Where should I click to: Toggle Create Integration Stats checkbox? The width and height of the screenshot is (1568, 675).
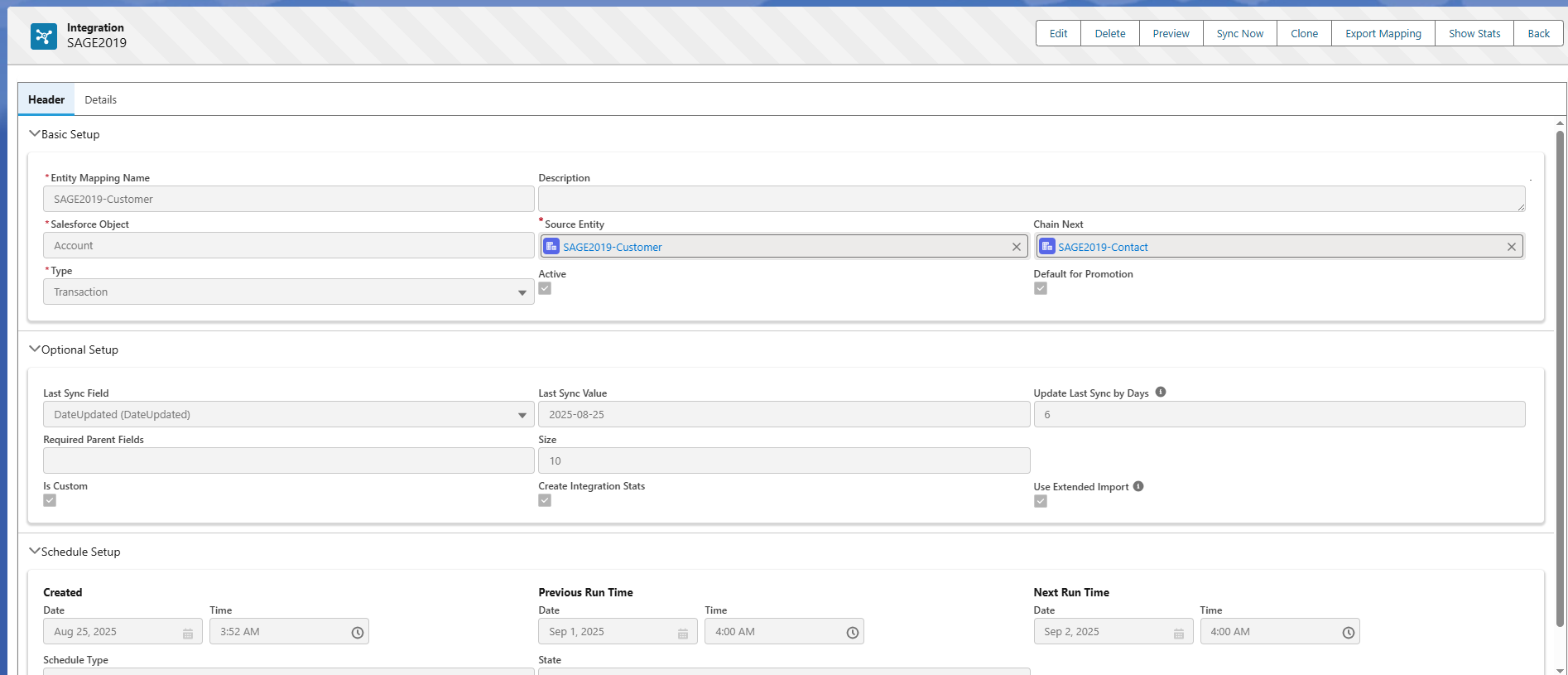click(x=545, y=500)
